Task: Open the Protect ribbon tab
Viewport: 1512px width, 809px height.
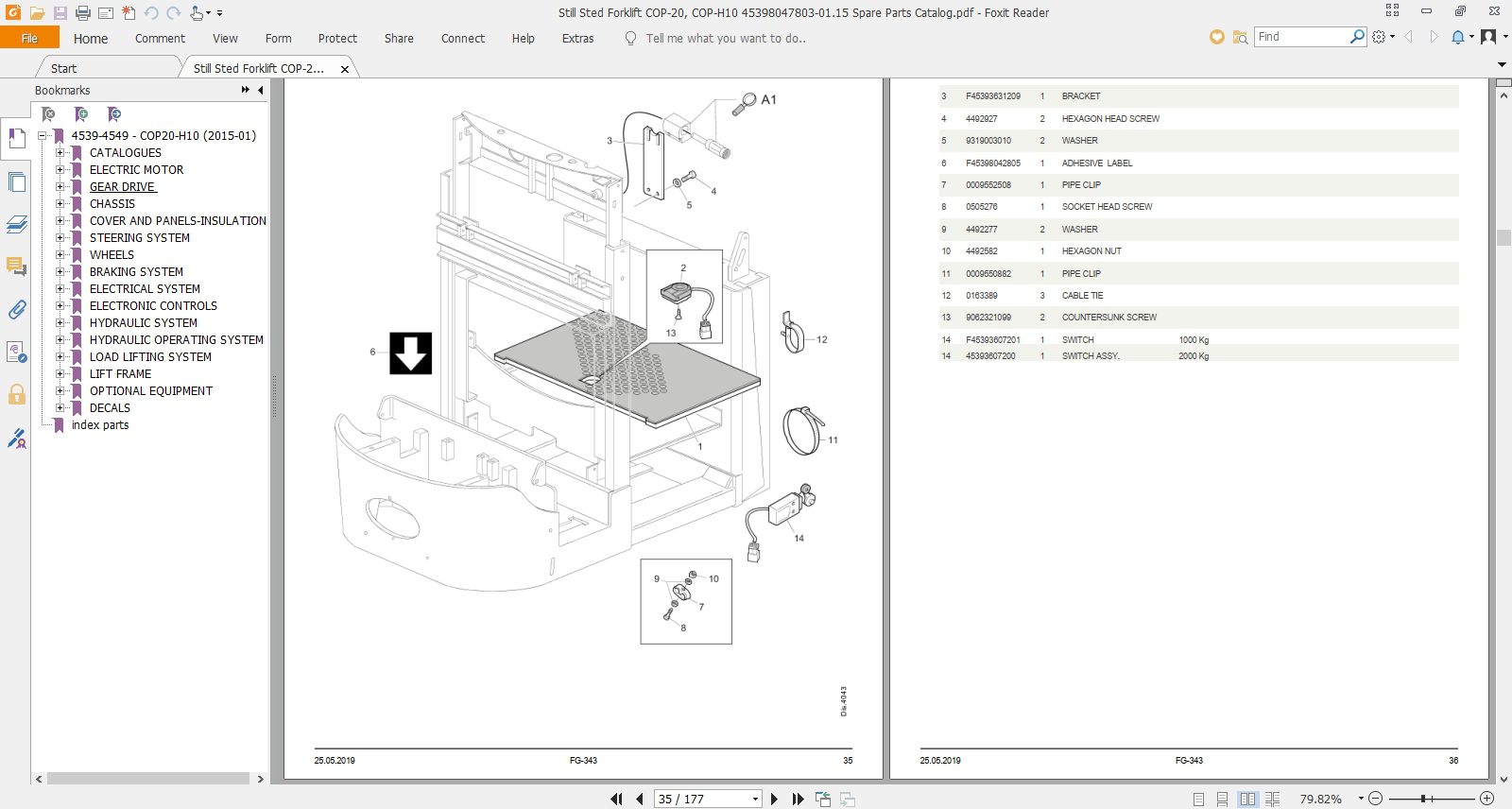Action: click(337, 39)
